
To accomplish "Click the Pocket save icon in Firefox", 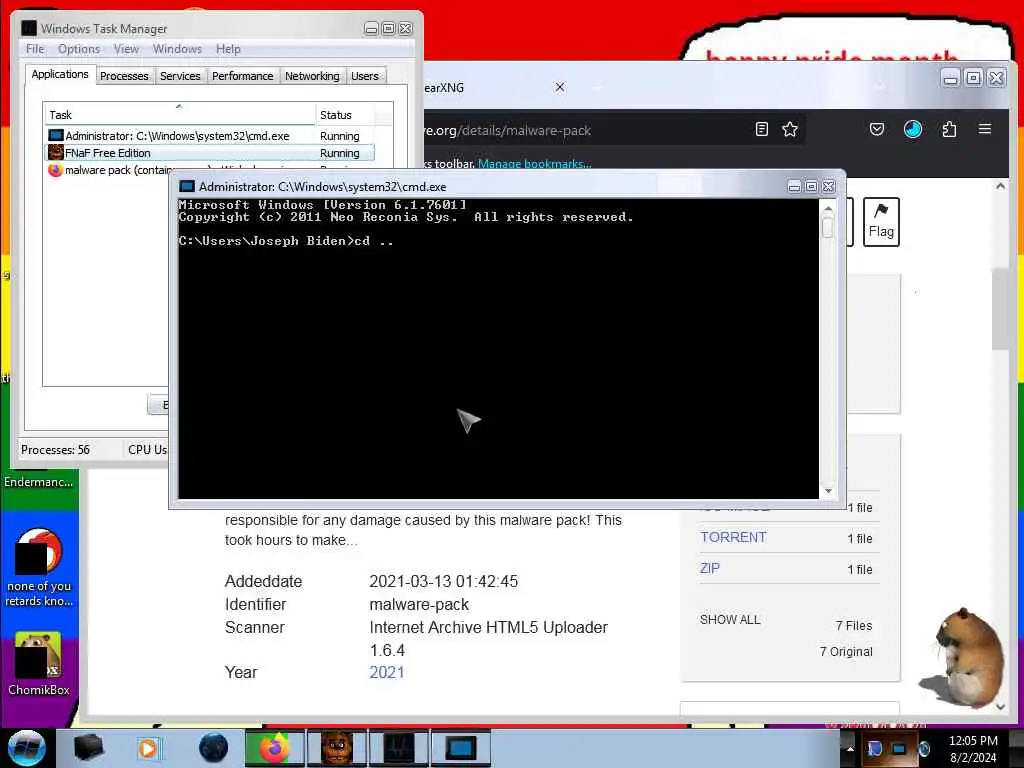I will 877,129.
